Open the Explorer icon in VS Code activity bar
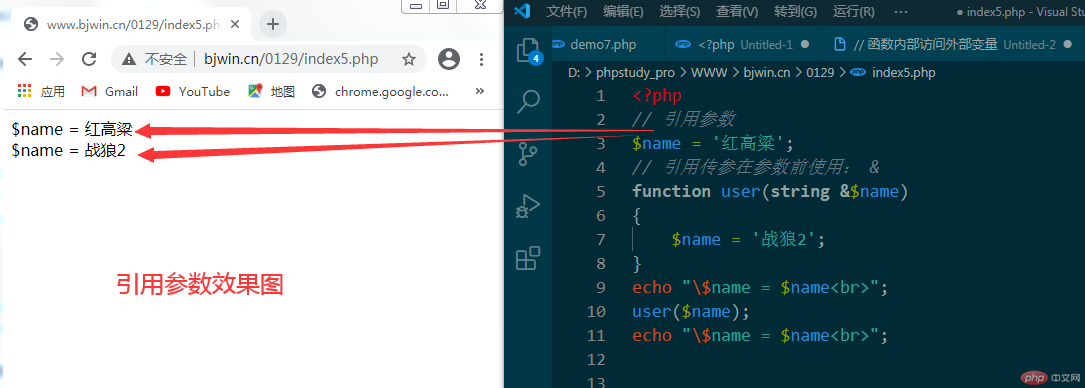The image size is (1085, 388). pyautogui.click(x=528, y=51)
